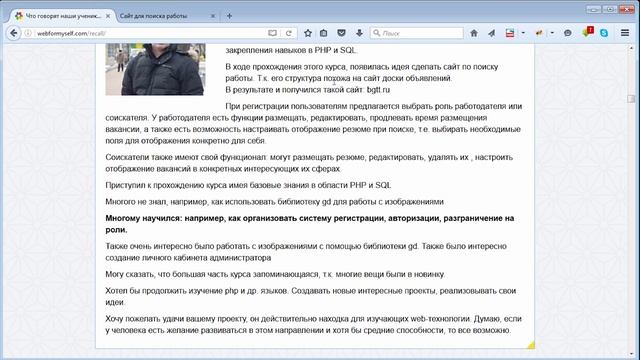The width and height of the screenshot is (640, 360).
Task: Close the browser window
Action: tap(627, 9)
